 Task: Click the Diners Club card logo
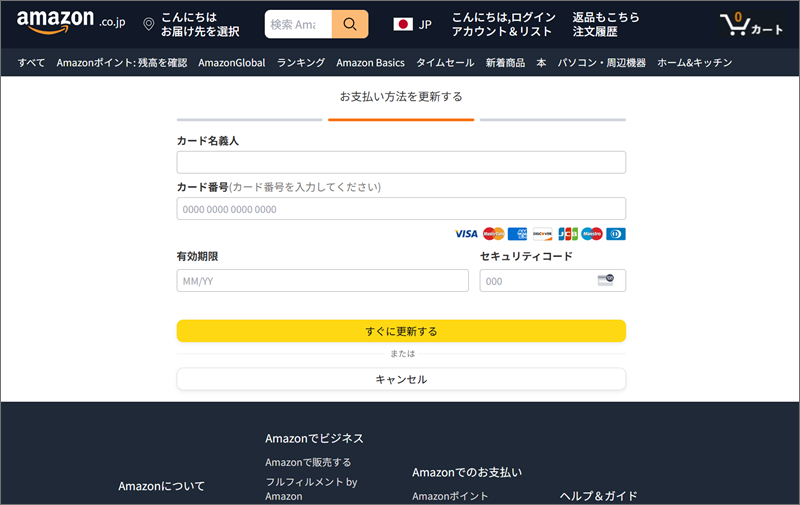[616, 234]
